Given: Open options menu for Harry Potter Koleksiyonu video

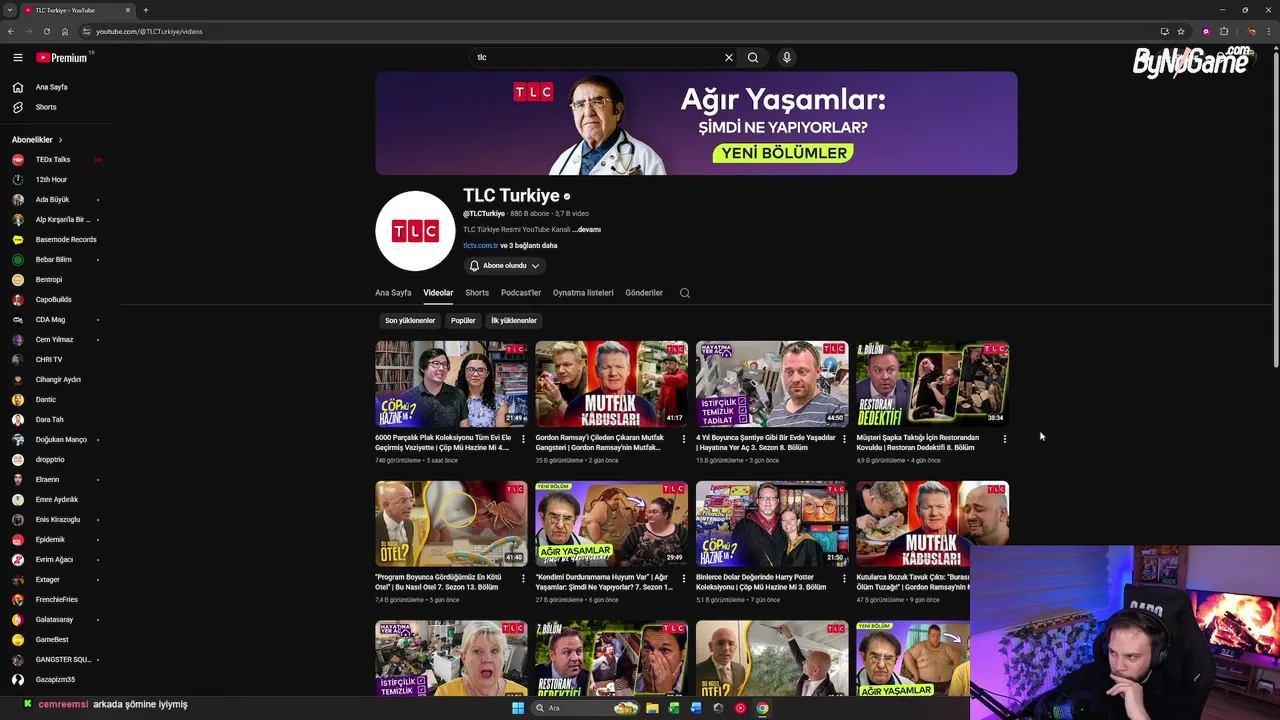Looking at the screenshot, I should (x=844, y=579).
